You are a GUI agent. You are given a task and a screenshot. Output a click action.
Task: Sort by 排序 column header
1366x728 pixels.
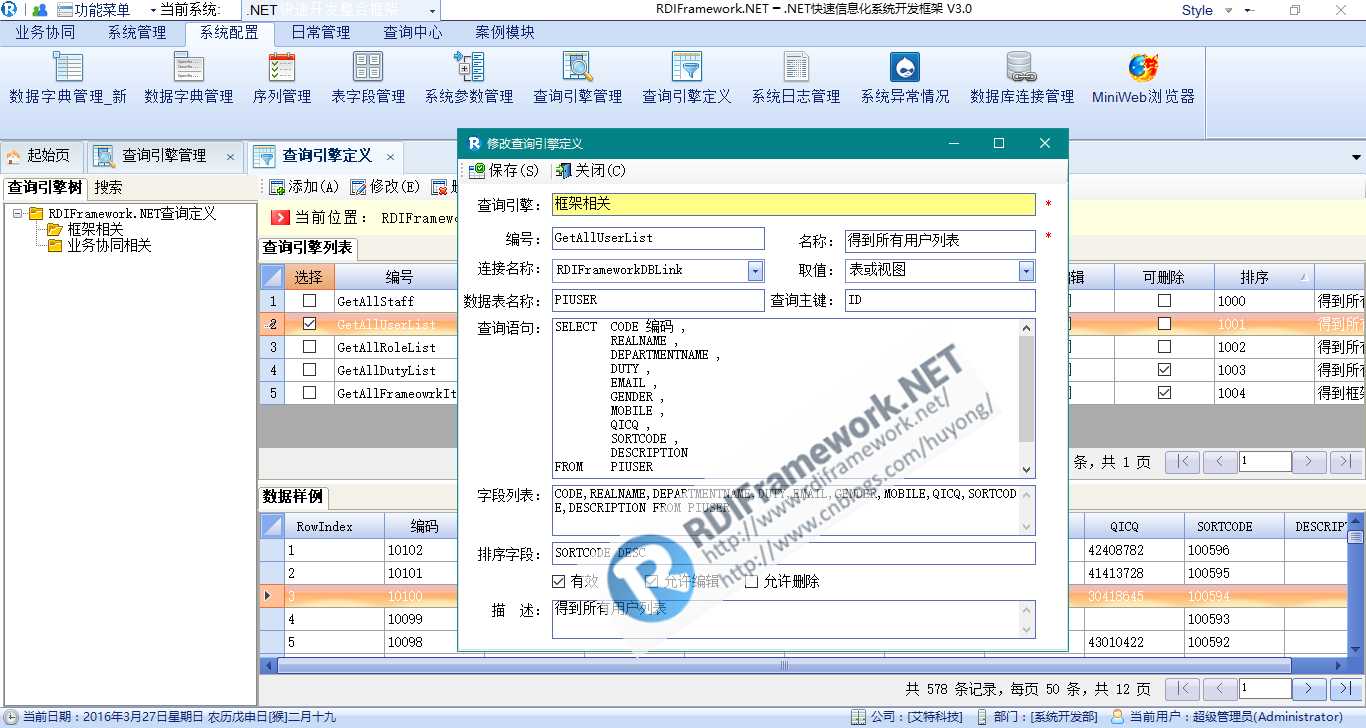click(1264, 277)
